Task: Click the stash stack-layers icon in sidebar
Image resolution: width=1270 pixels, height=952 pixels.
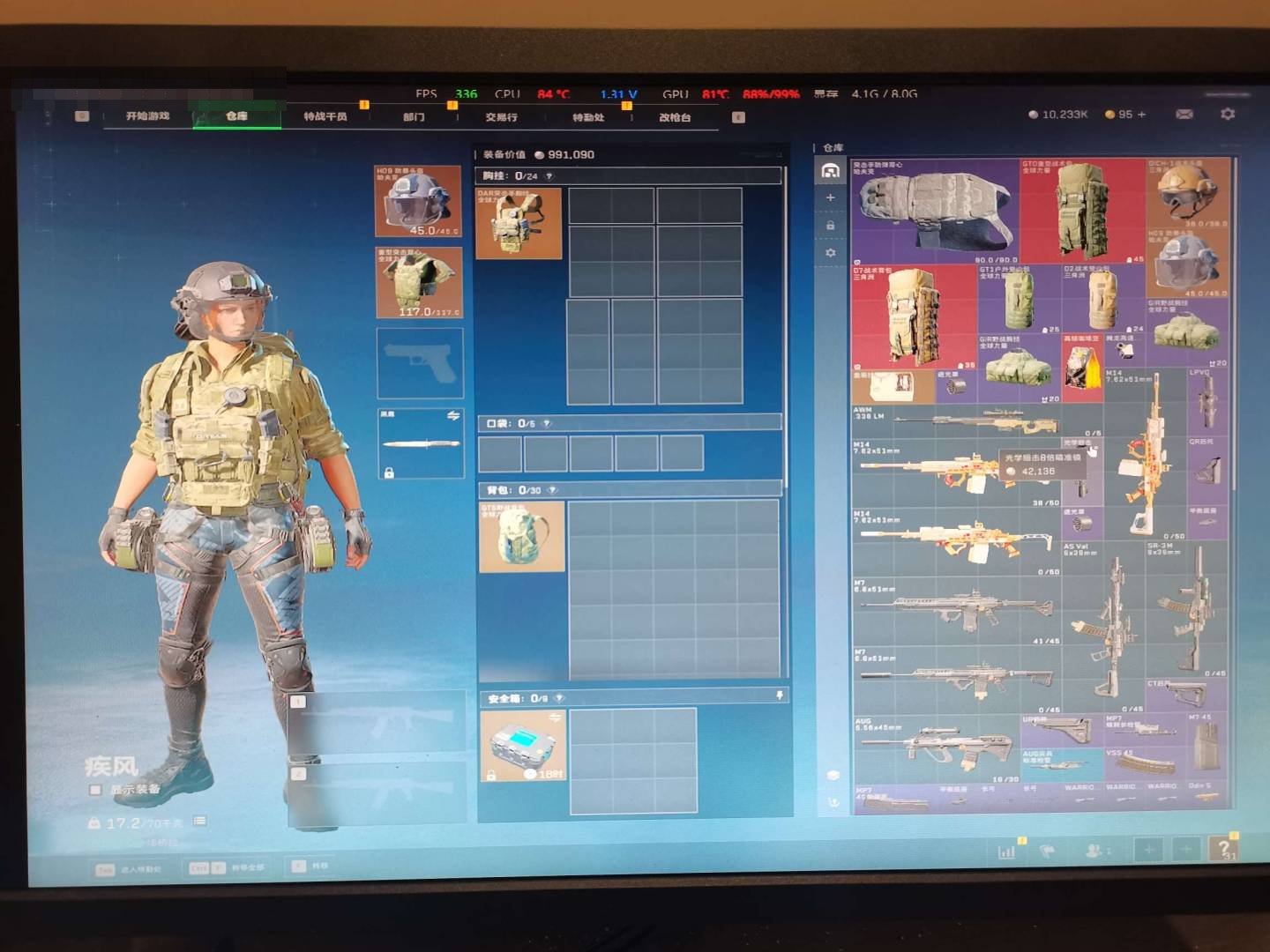Action: [832, 775]
